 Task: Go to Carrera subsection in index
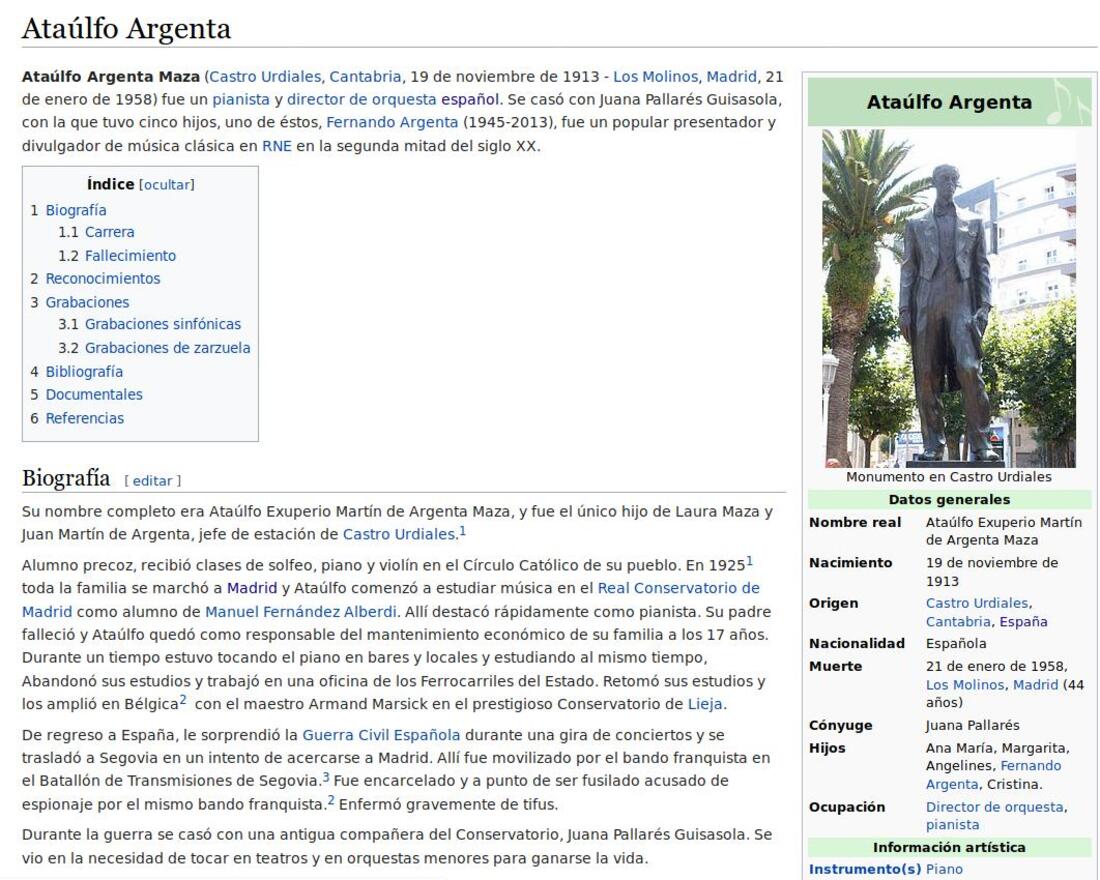point(109,232)
